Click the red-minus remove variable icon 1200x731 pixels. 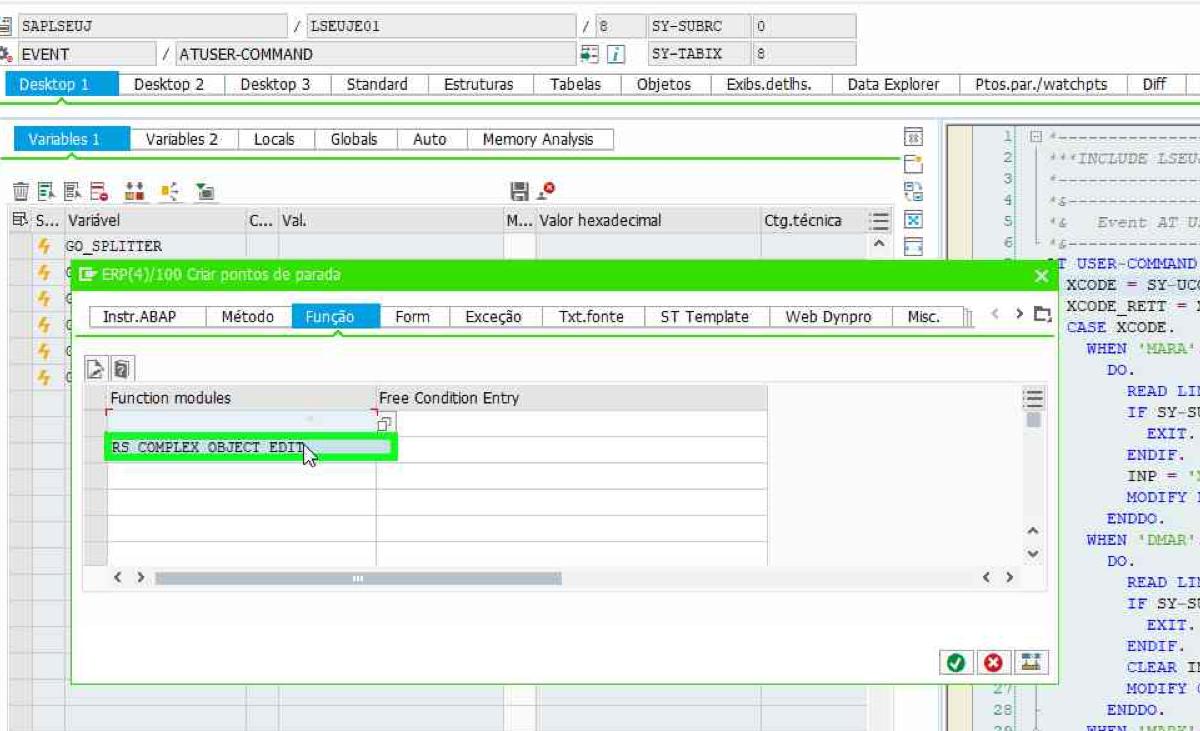click(x=98, y=191)
